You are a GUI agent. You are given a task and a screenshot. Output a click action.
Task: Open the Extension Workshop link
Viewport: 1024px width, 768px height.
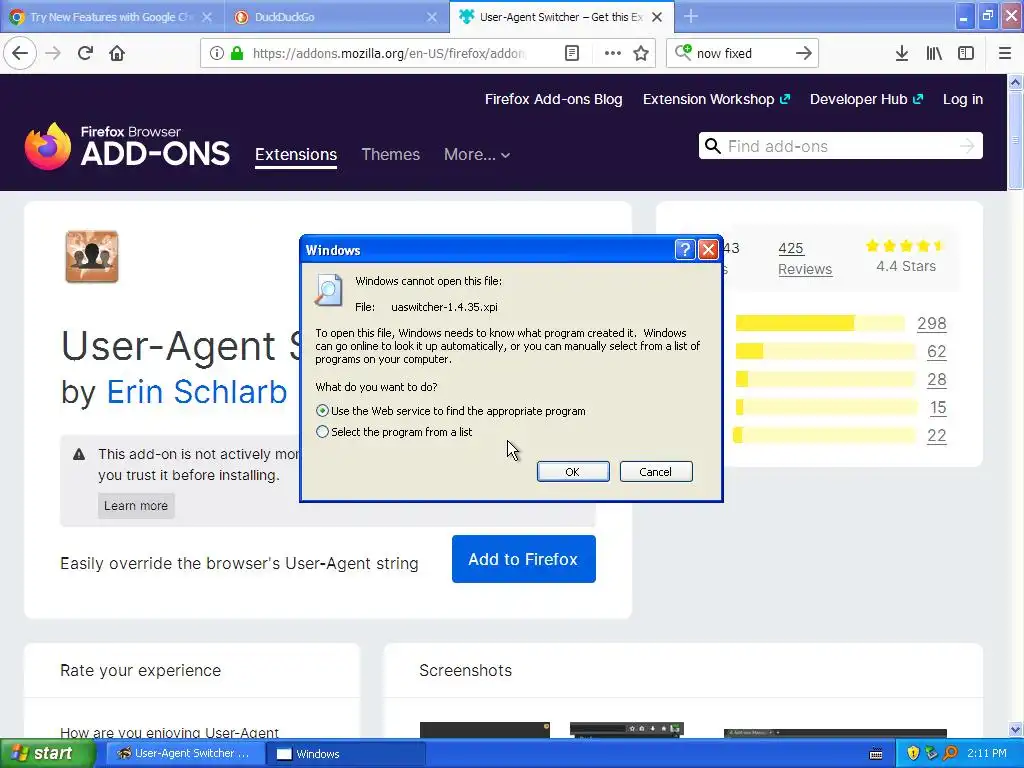716,99
